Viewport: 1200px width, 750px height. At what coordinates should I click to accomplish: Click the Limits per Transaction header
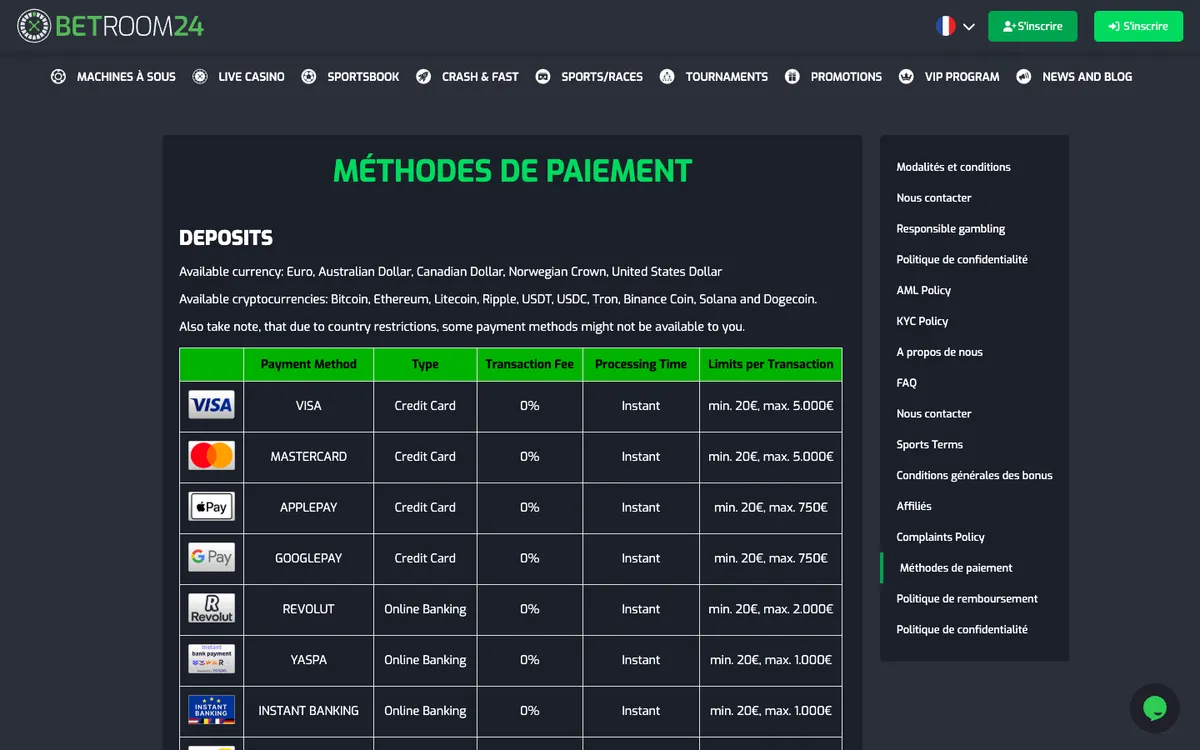[x=770, y=364]
